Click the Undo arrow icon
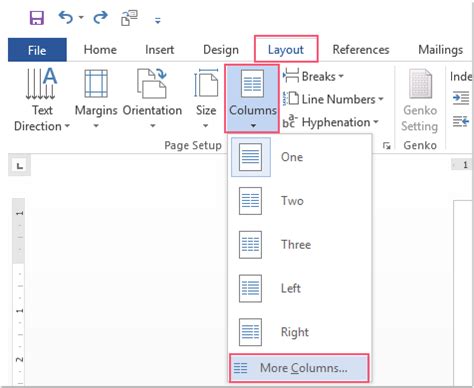This screenshot has height=388, width=474. pyautogui.click(x=66, y=17)
